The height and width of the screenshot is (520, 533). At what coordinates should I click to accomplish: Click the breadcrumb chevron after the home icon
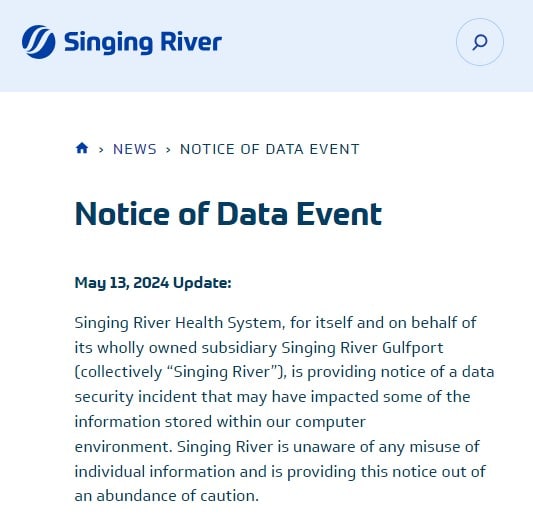coord(101,150)
